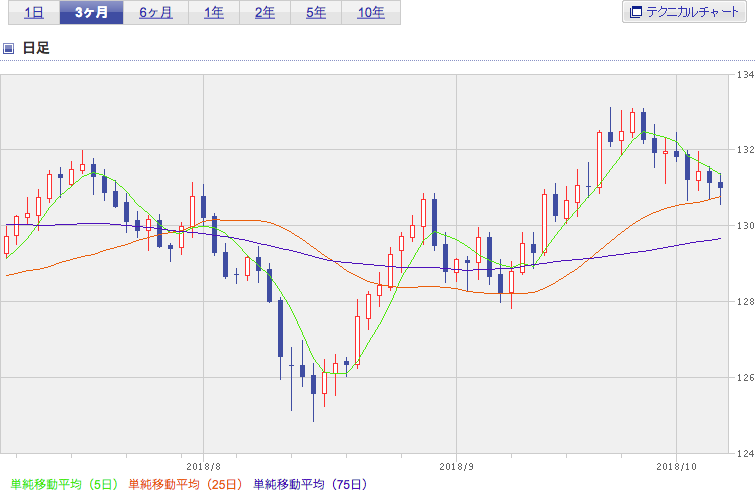Select the 5年 chart range
This screenshot has height=493, width=755.
point(316,13)
